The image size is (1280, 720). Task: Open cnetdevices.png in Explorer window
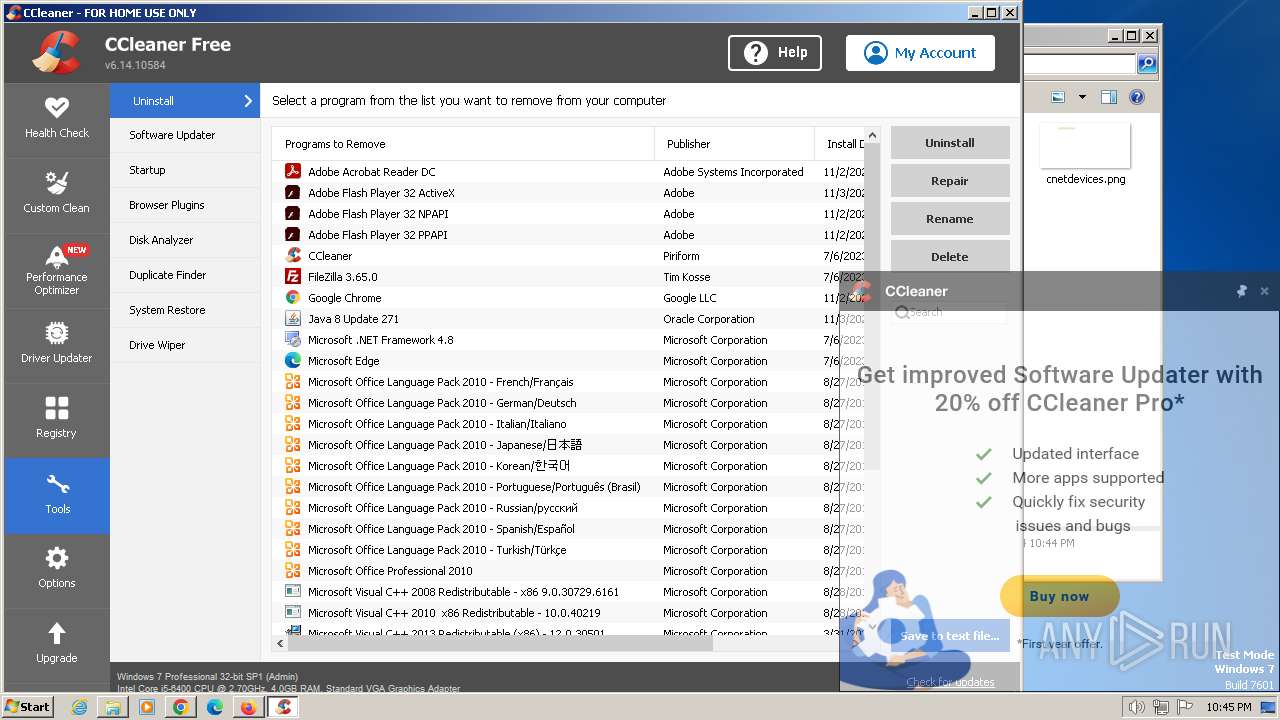1085,154
